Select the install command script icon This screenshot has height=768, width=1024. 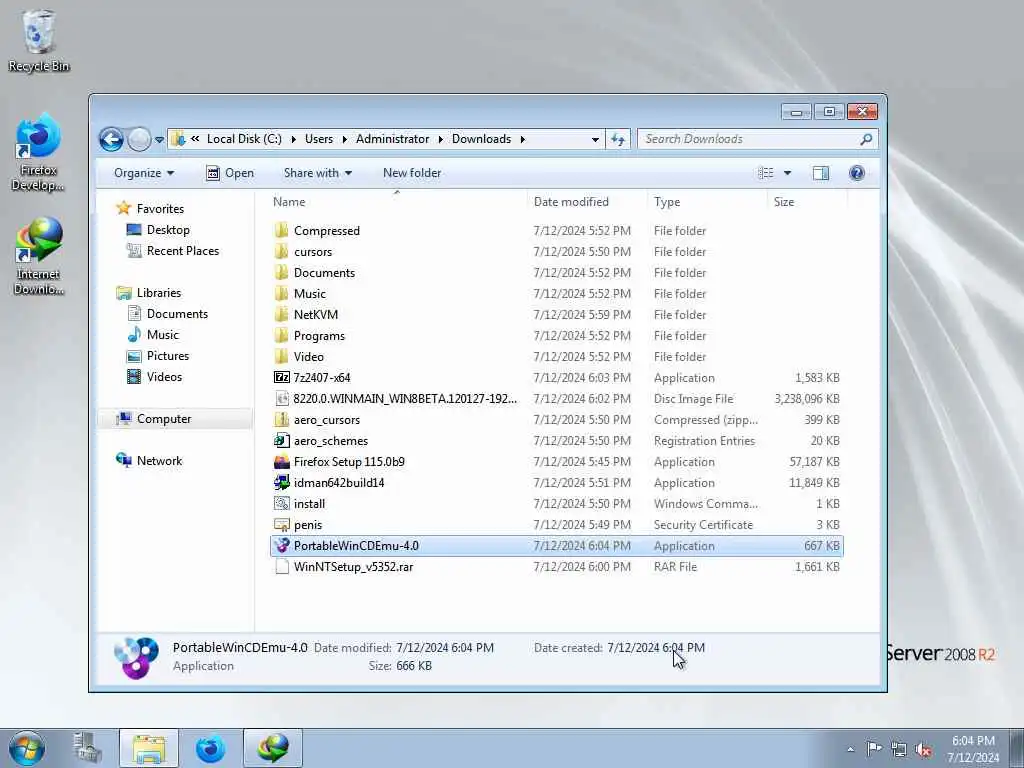(281, 504)
